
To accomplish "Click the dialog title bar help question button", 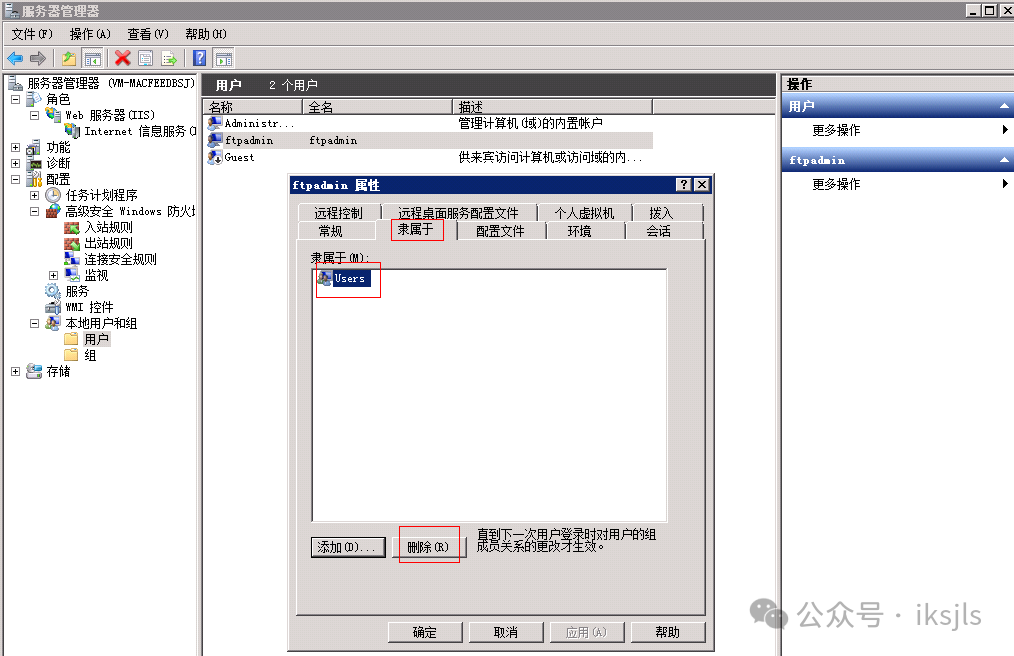I will 684,185.
